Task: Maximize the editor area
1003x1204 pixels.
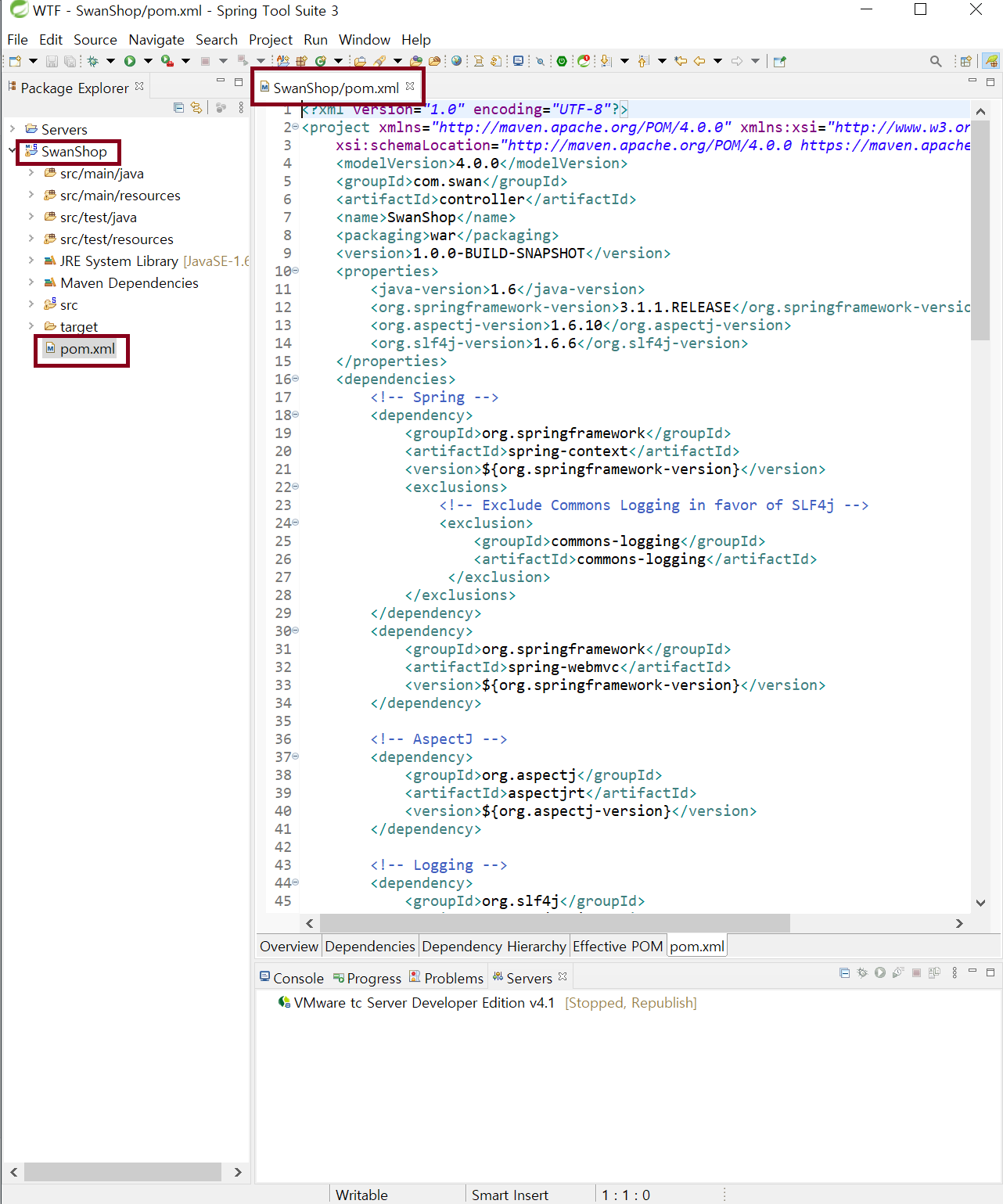Action: pyautogui.click(x=990, y=81)
